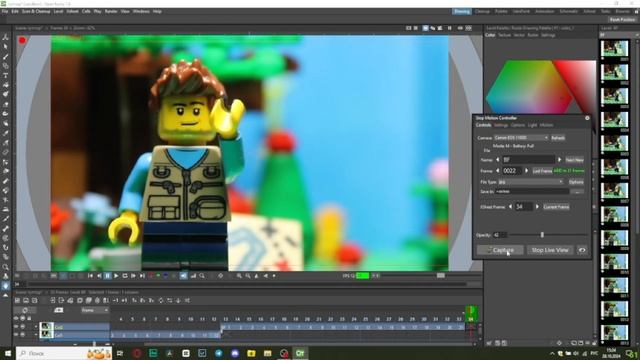
Task: Step to previous frame in playback bar
Action: [x=99, y=276]
